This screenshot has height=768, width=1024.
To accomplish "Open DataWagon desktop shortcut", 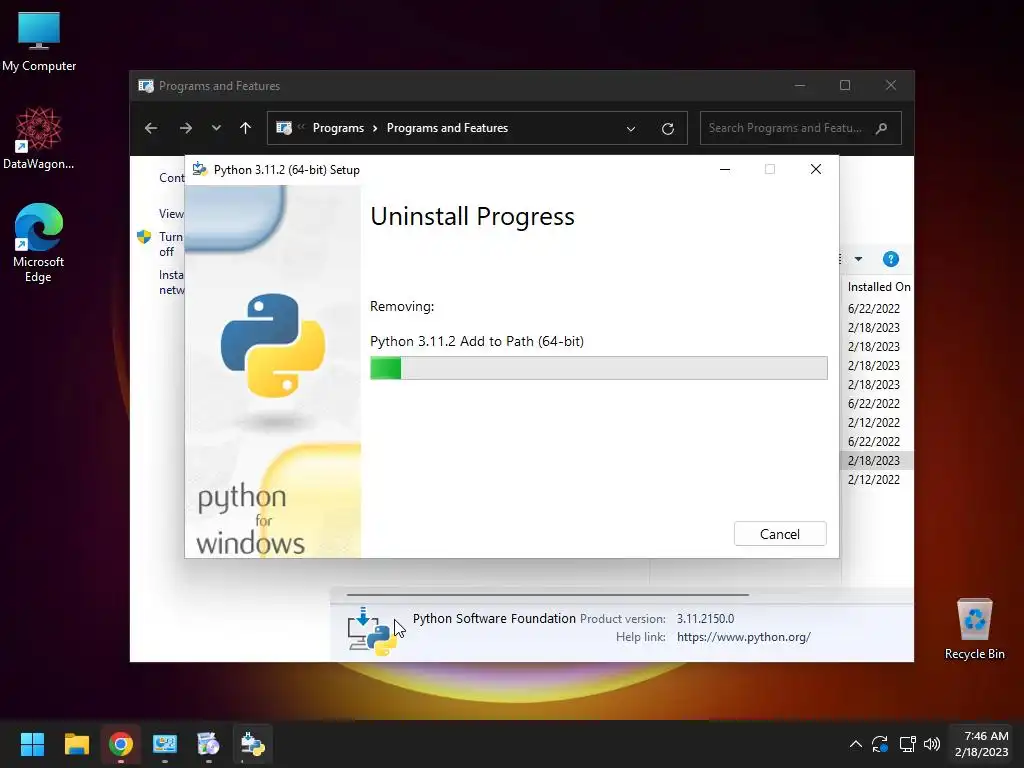I will (39, 138).
